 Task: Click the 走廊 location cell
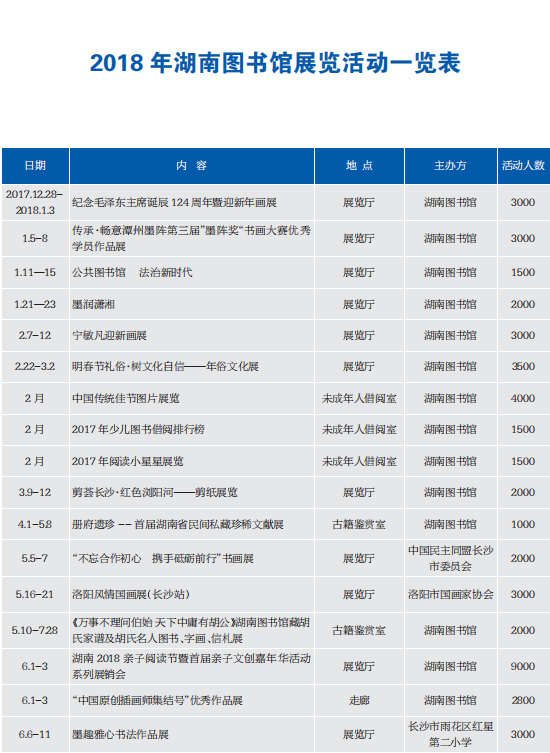[359, 701]
